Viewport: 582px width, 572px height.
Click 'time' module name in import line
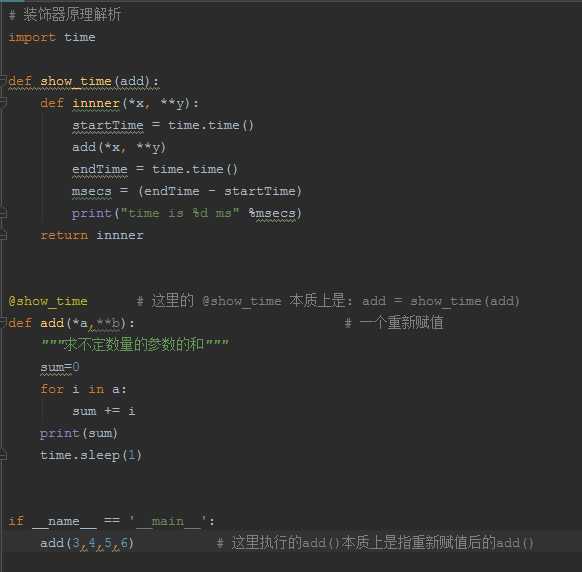pyautogui.click(x=79, y=37)
